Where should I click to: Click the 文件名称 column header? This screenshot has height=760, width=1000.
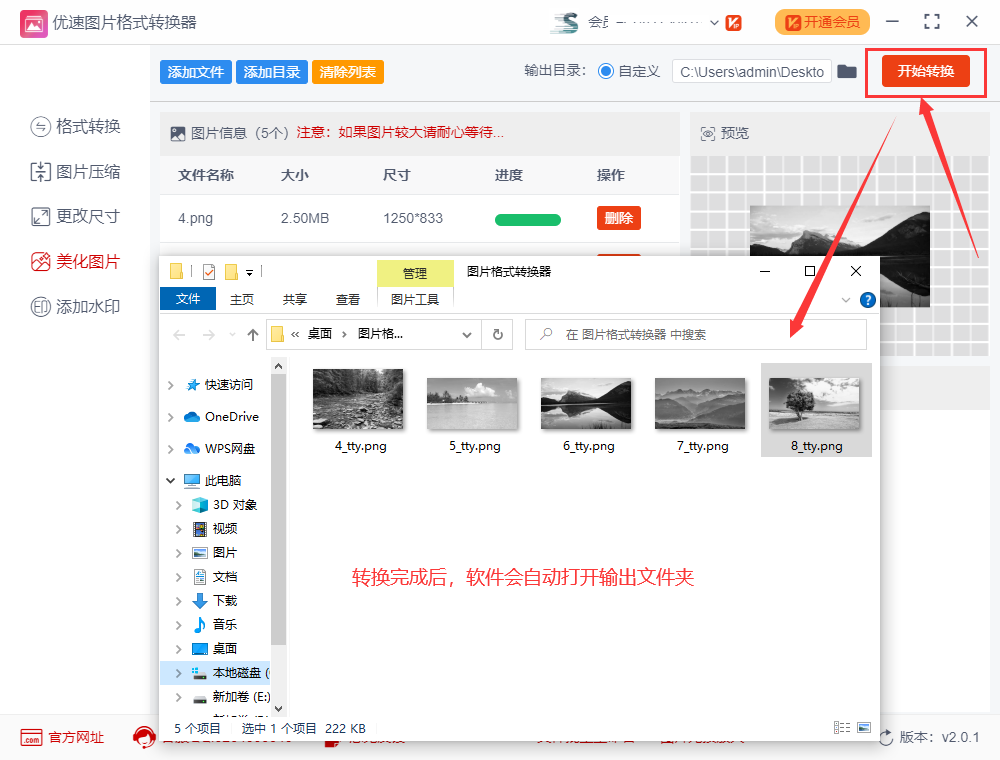tap(206, 175)
